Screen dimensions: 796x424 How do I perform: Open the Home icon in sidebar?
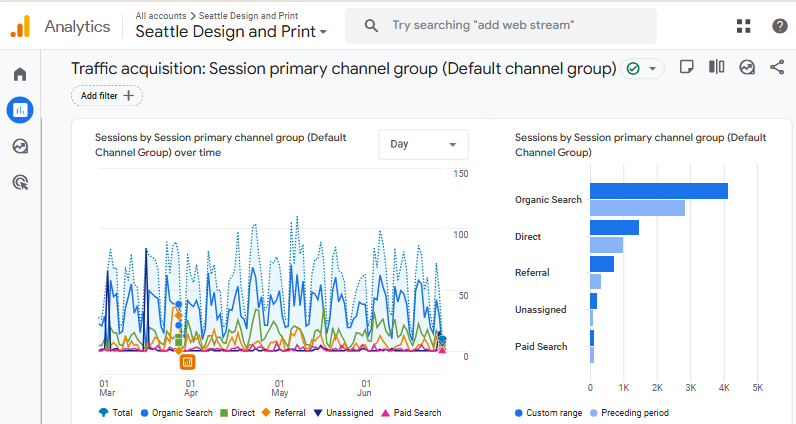click(20, 75)
